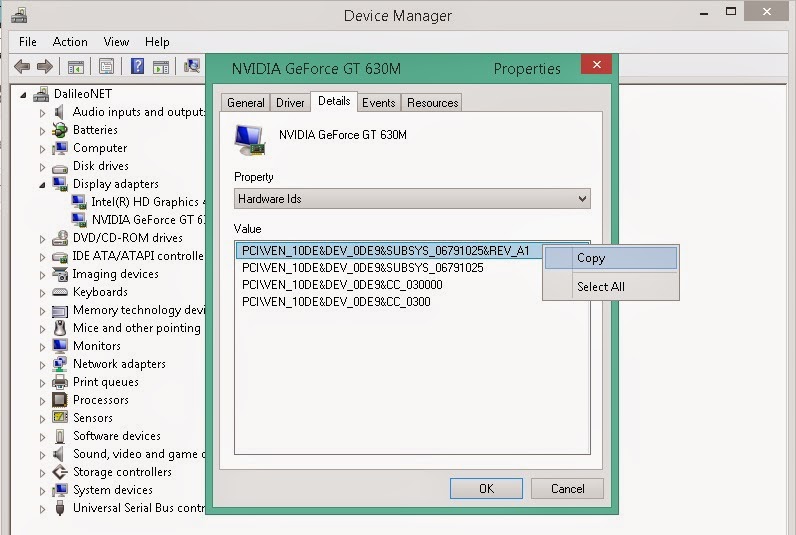Open the Help menu

click(157, 42)
